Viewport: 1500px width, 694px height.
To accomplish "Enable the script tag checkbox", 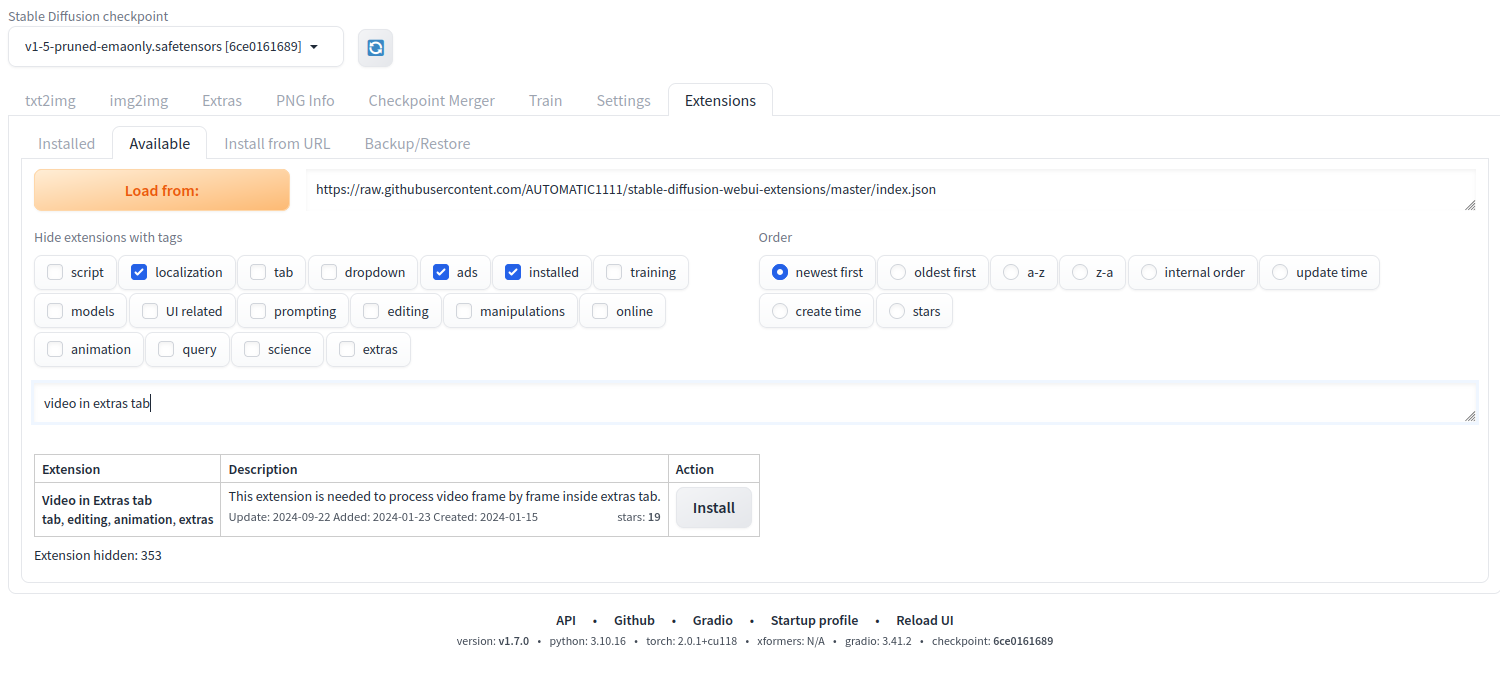I will [x=55, y=272].
